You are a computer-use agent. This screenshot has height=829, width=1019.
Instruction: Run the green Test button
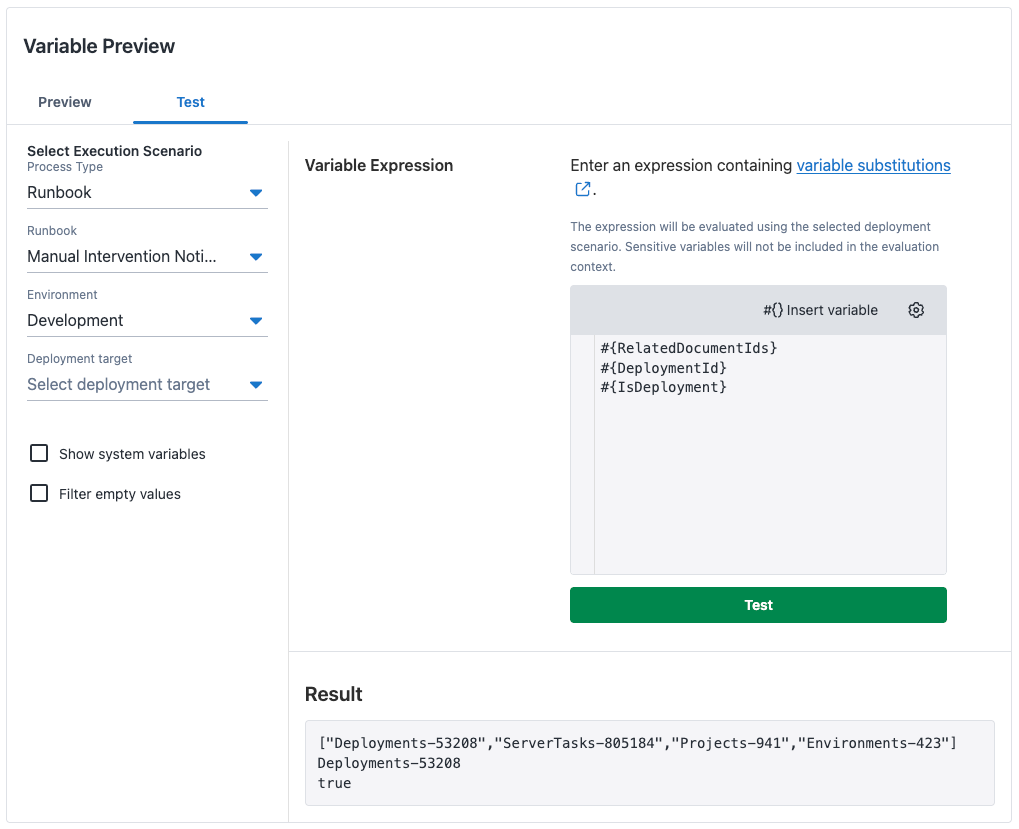(758, 605)
